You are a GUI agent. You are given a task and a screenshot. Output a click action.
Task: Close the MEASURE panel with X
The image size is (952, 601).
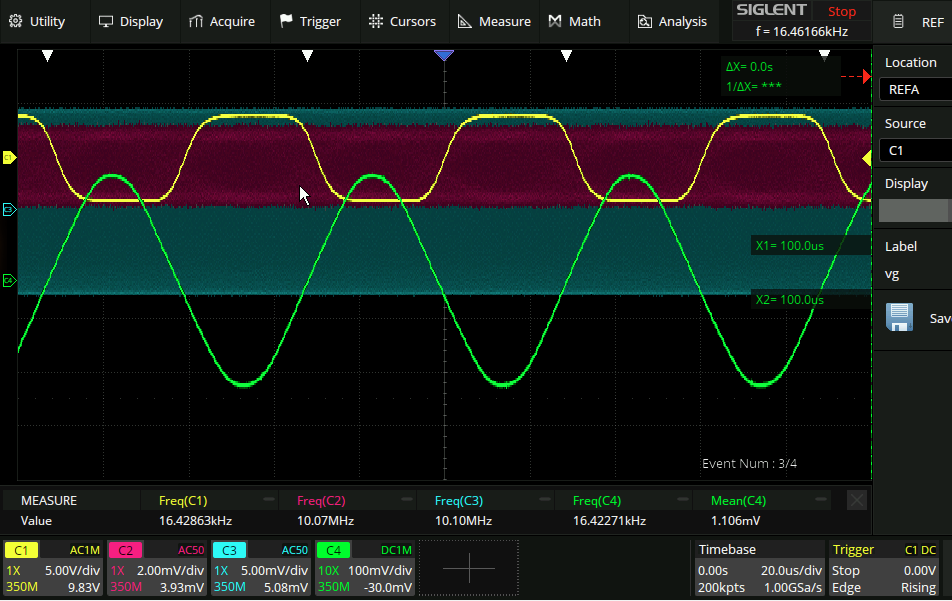(x=856, y=500)
